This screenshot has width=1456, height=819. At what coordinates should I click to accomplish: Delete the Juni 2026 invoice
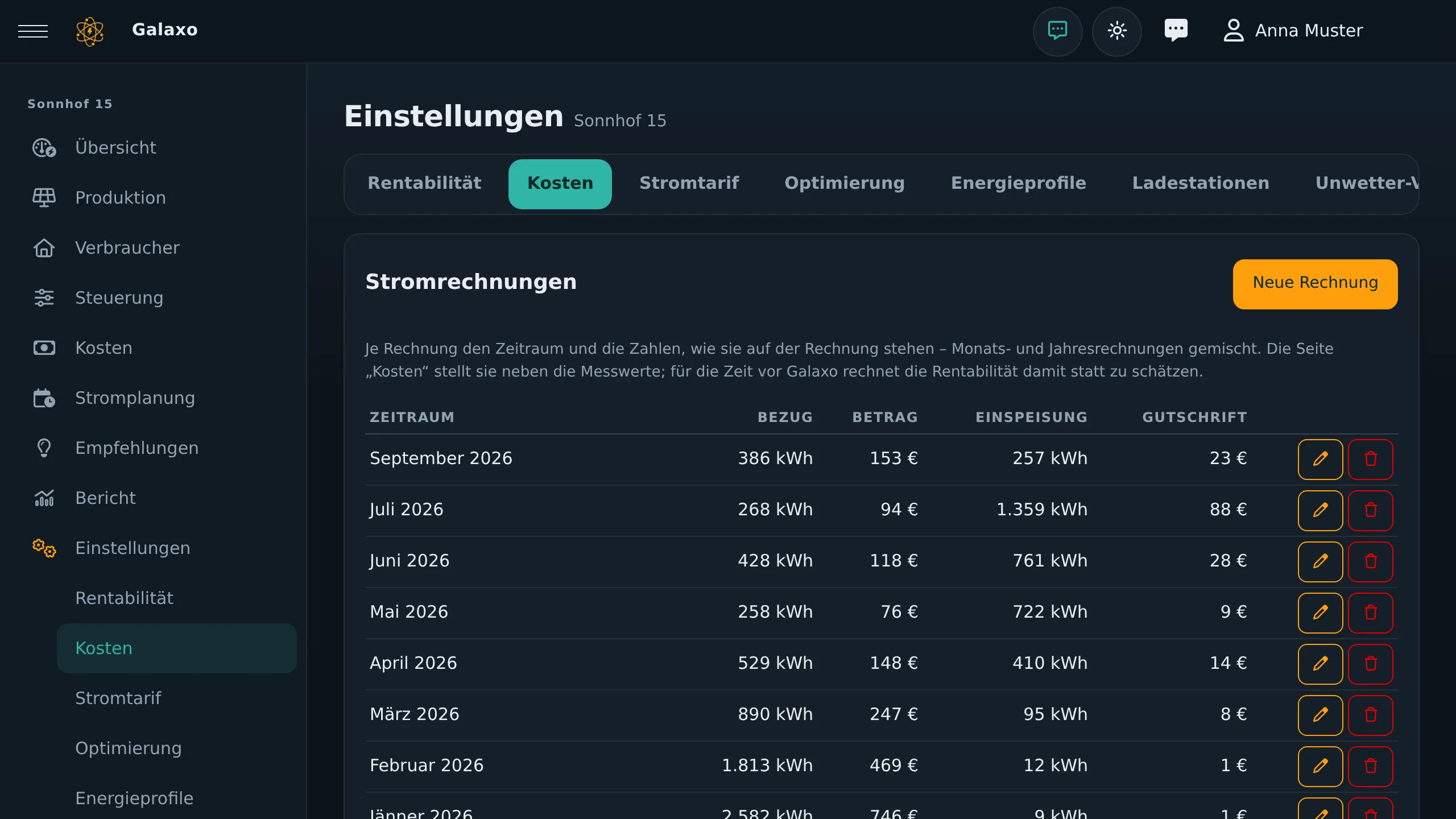pos(1370,561)
